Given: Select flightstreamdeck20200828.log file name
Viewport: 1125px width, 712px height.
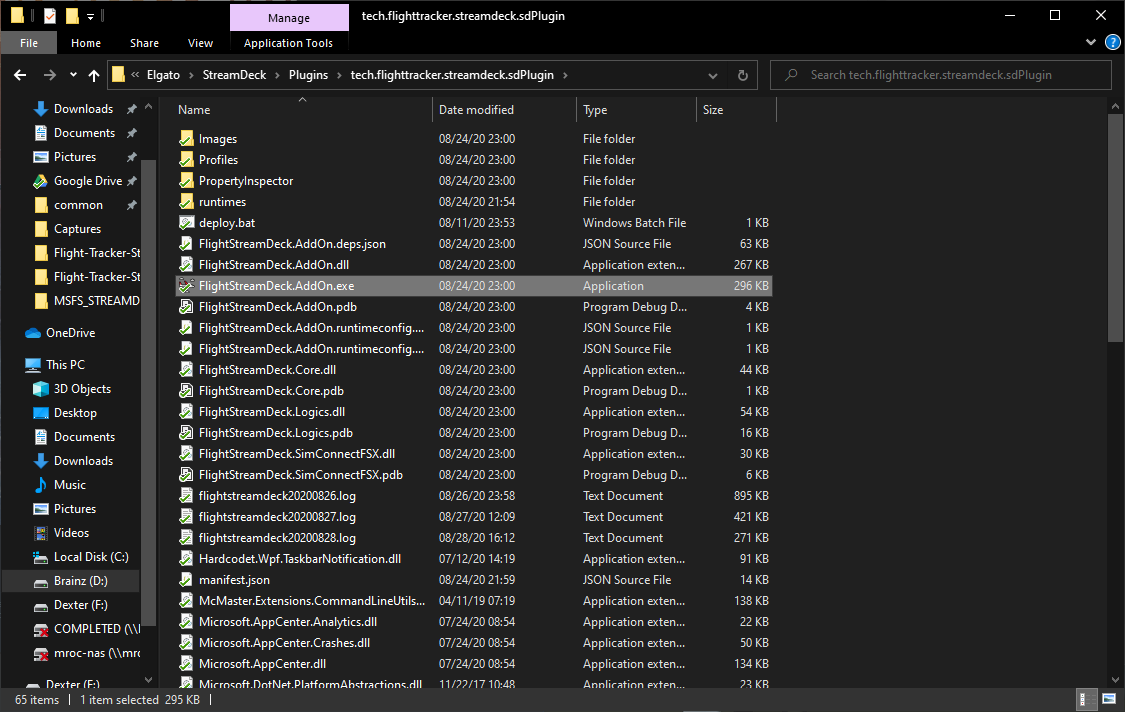Looking at the screenshot, I should click(277, 538).
